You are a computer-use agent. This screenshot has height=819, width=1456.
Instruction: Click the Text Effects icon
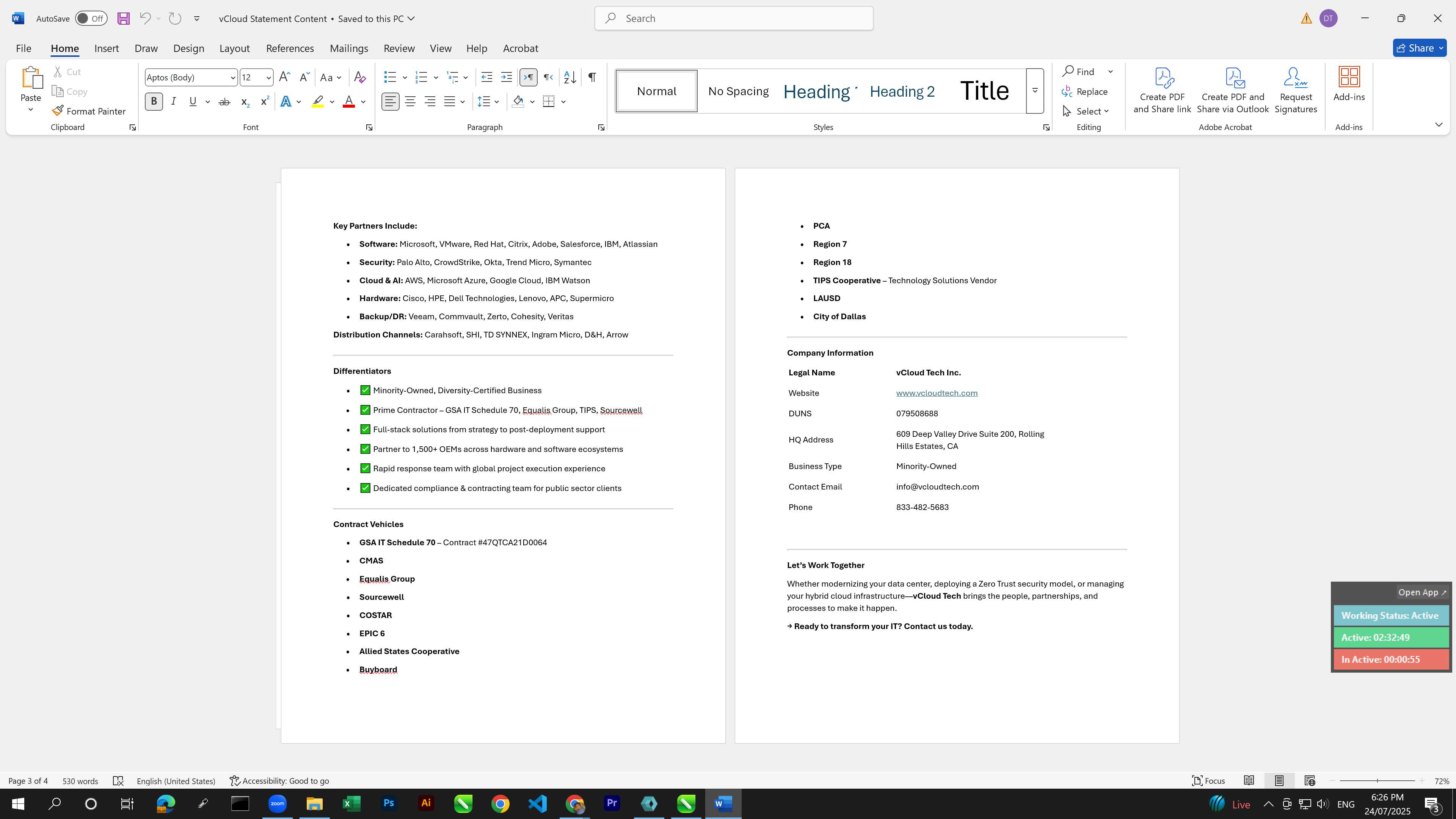click(286, 102)
